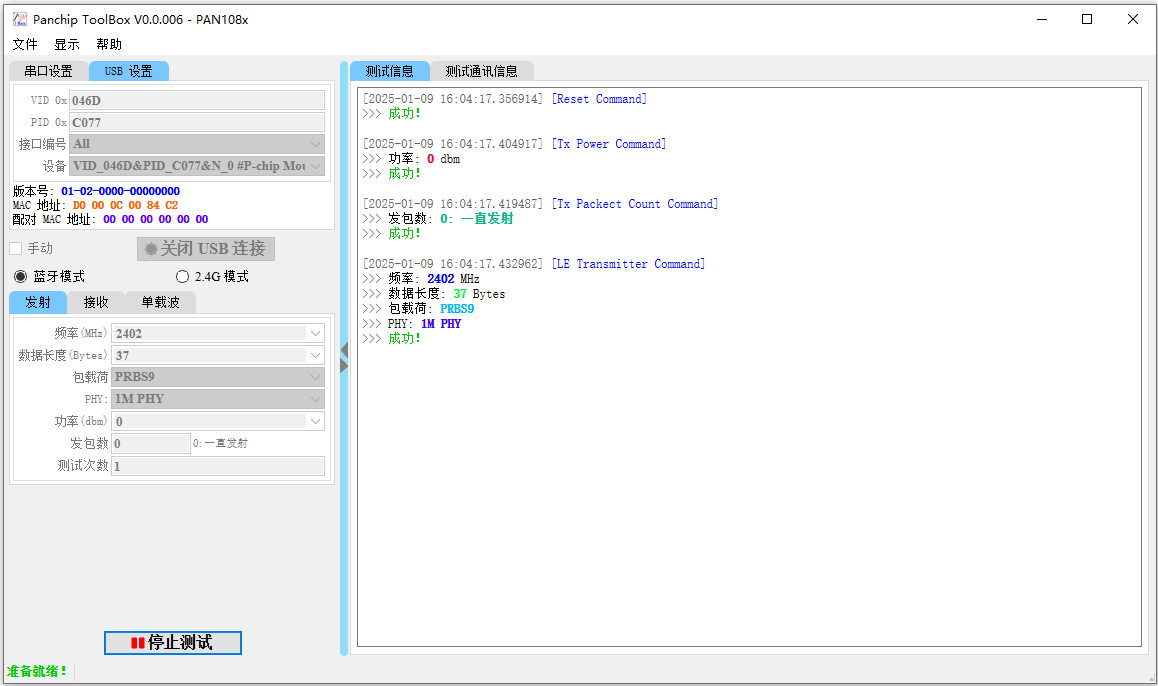Screen dimensions: 1158x686
Task: Switch to the 单载波 tab
Action: click(x=160, y=302)
